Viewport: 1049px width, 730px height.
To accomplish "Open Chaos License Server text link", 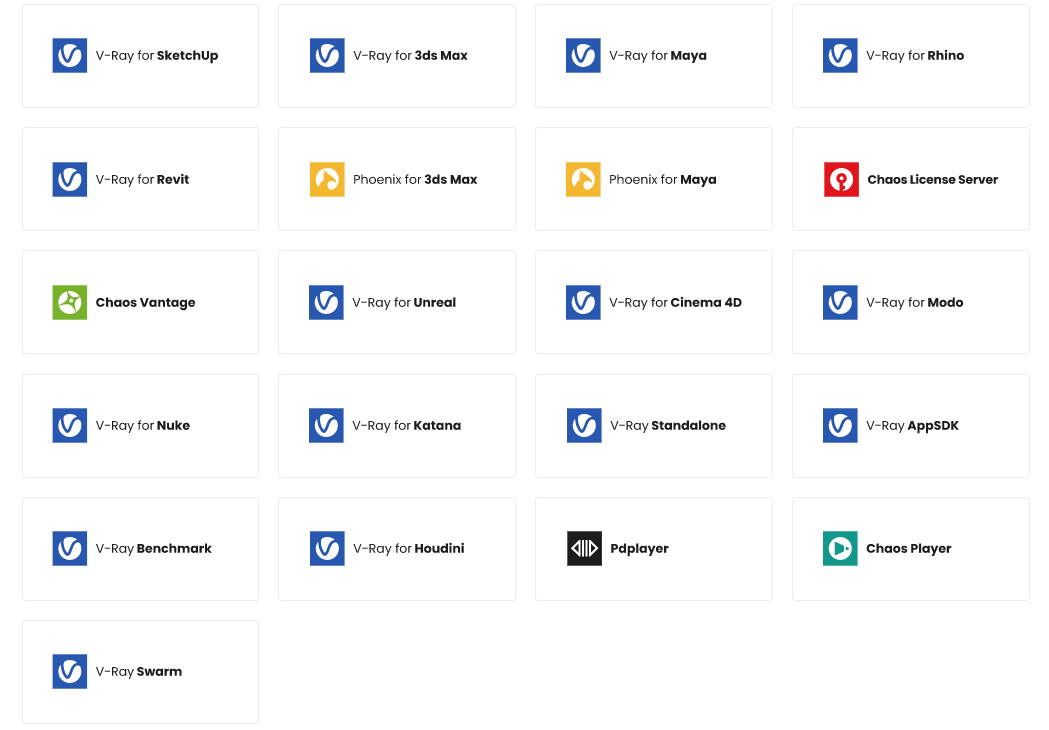I will pyautogui.click(x=932, y=179).
